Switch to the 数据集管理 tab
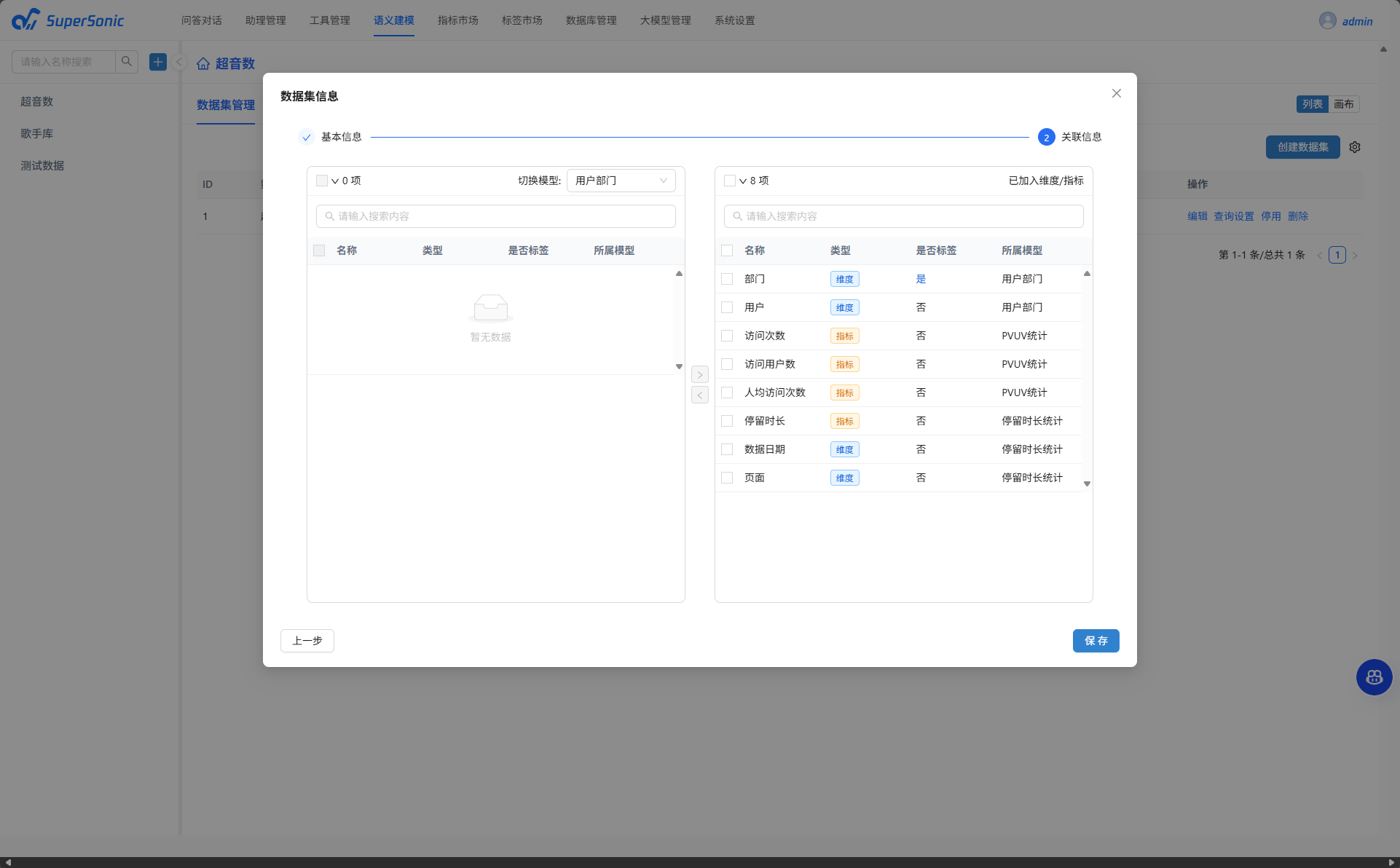 (x=226, y=105)
